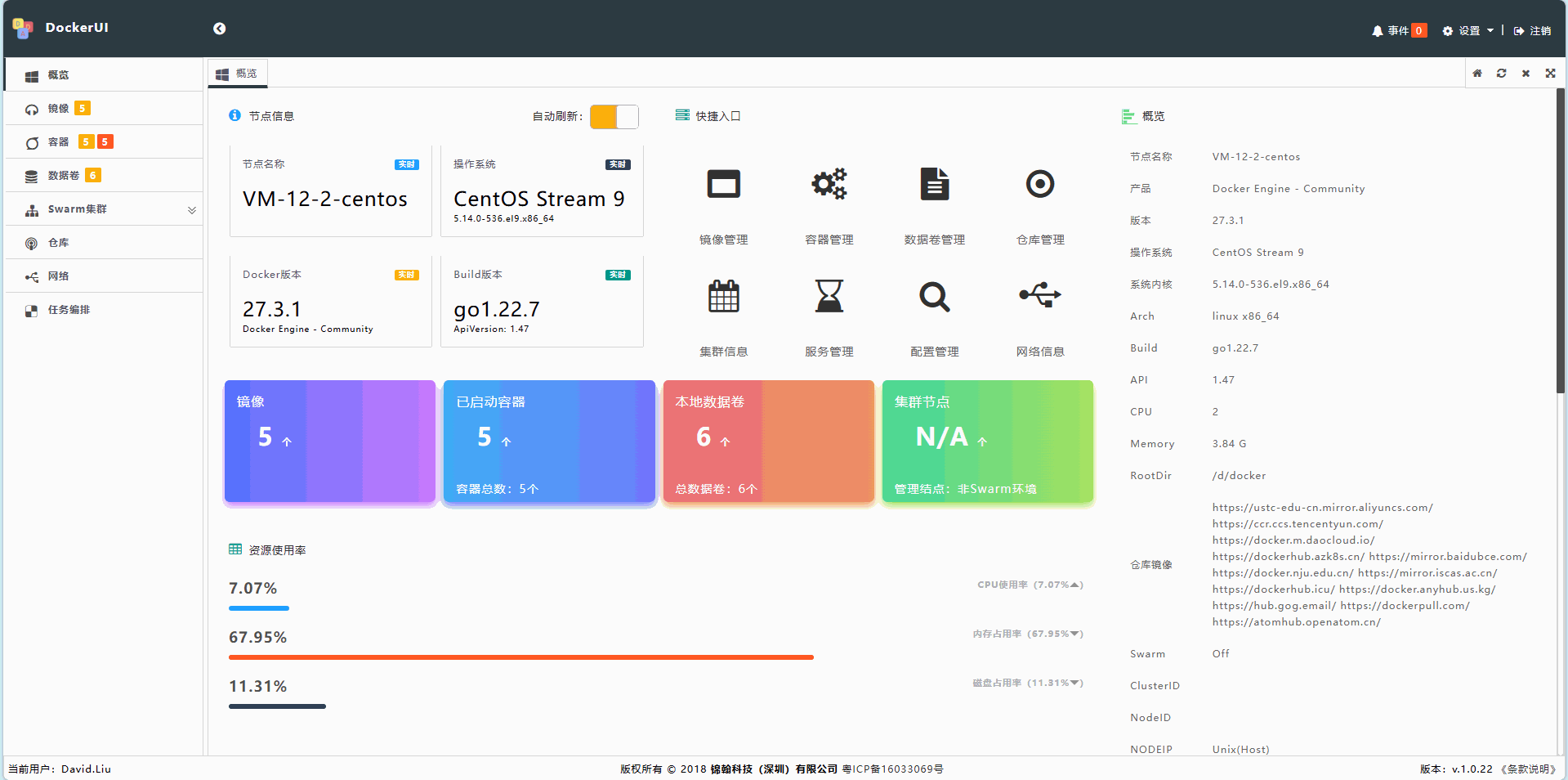This screenshot has width=1568, height=780.
Task: Click the 注销 logout link
Action: 1532,30
